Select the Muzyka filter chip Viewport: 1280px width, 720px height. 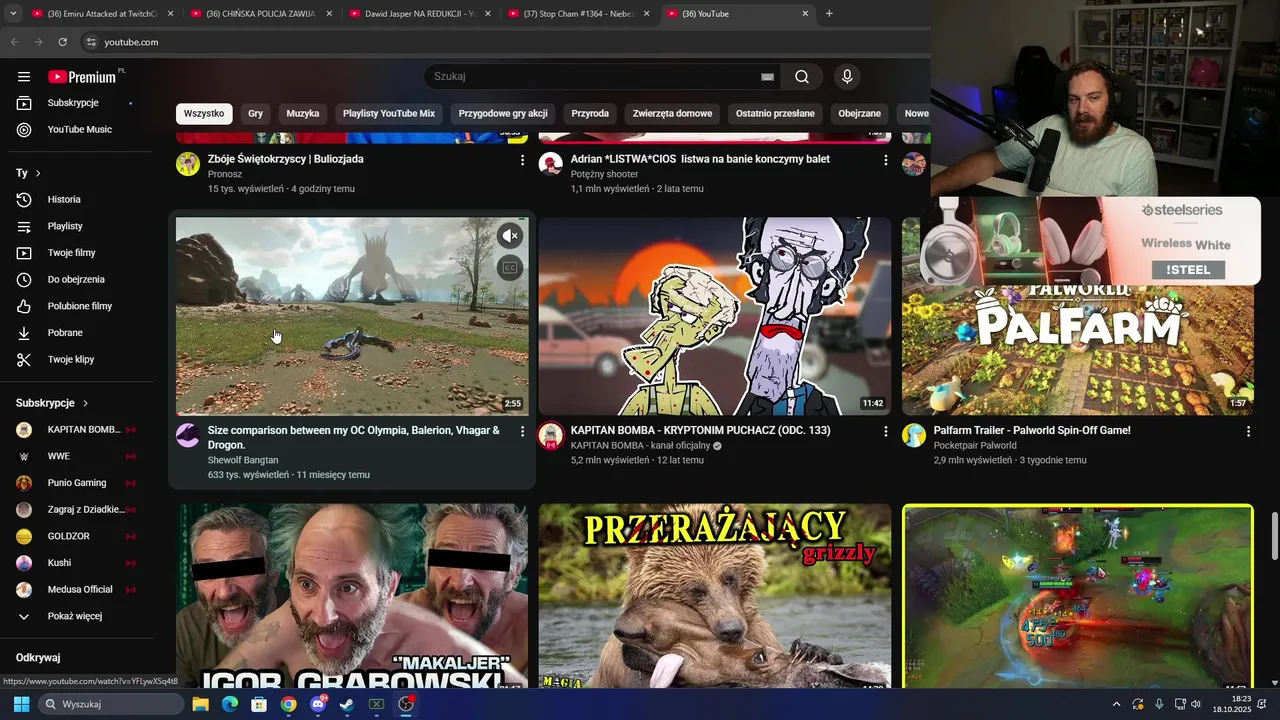click(303, 114)
